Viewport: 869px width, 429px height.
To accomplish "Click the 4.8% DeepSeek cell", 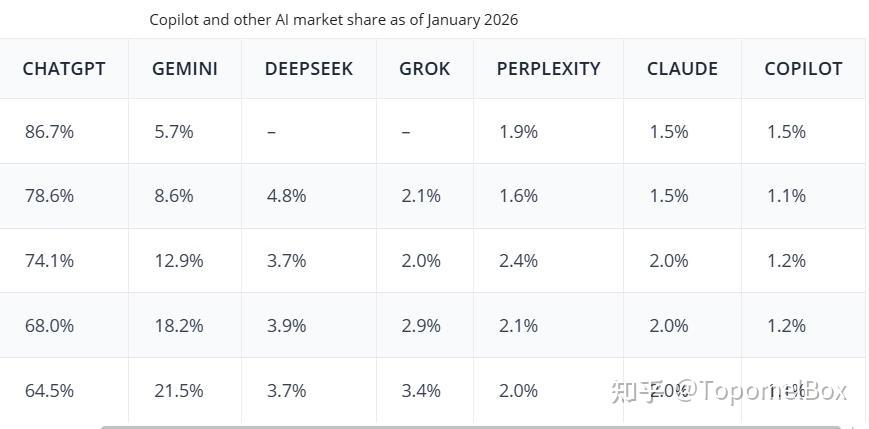I will [286, 196].
